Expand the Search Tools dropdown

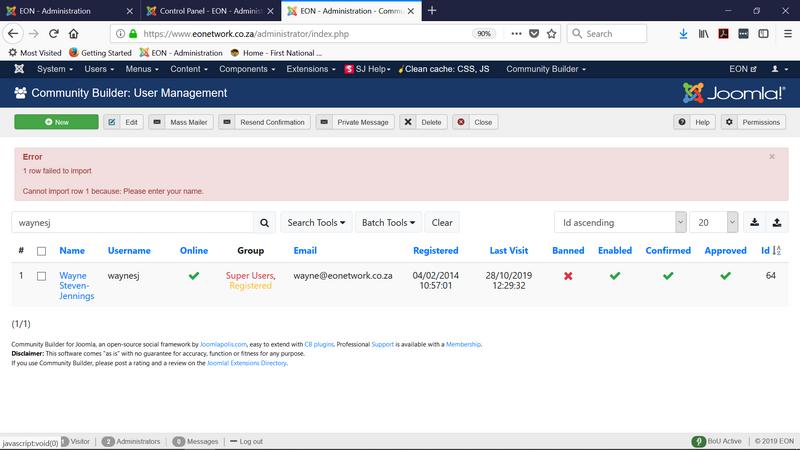pyautogui.click(x=316, y=222)
